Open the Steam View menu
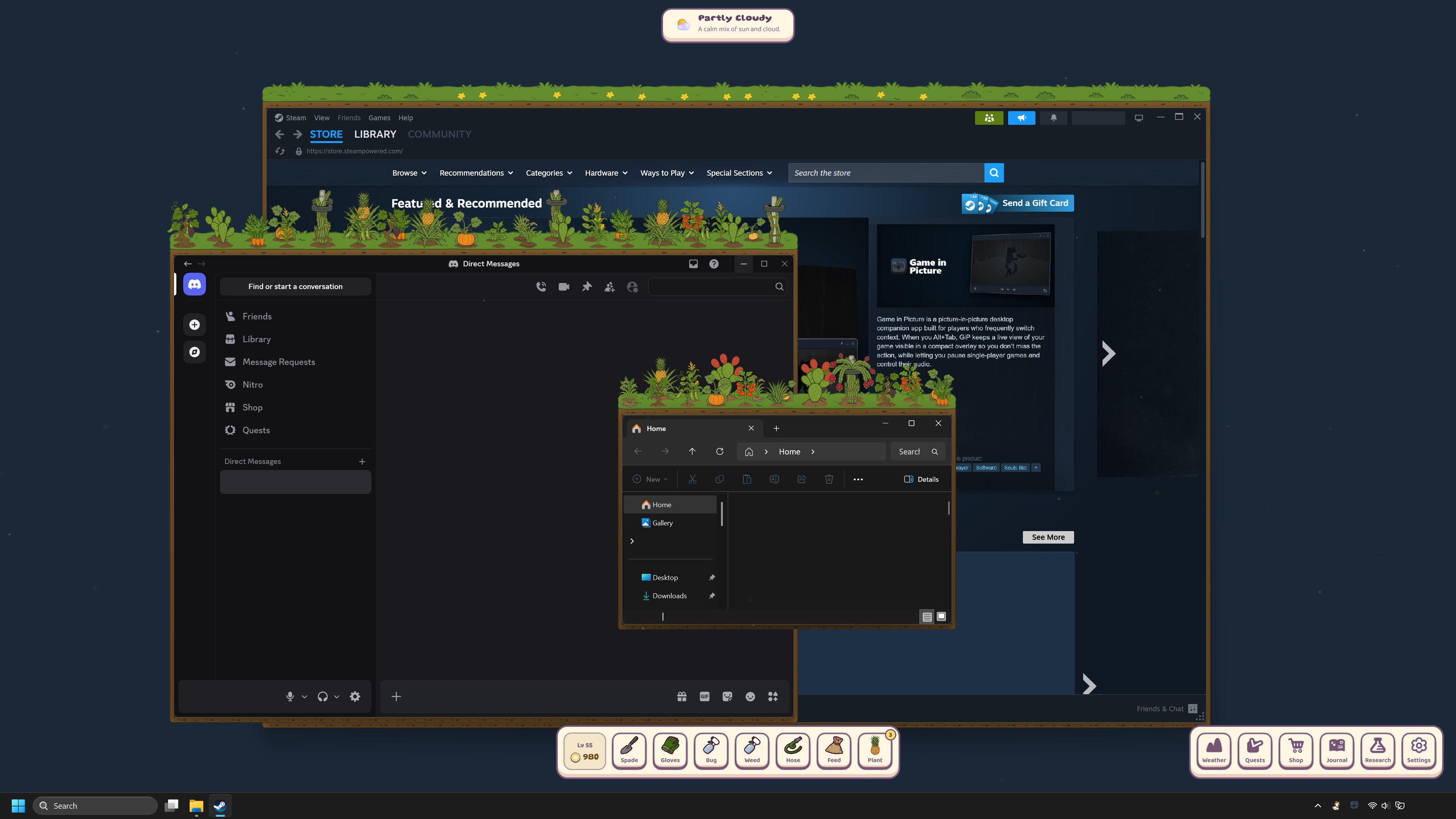1456x819 pixels. tap(322, 118)
